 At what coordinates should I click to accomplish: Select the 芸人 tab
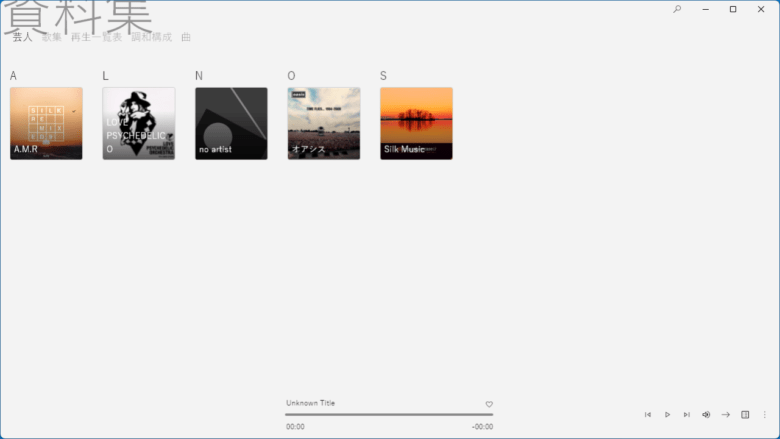click(22, 37)
